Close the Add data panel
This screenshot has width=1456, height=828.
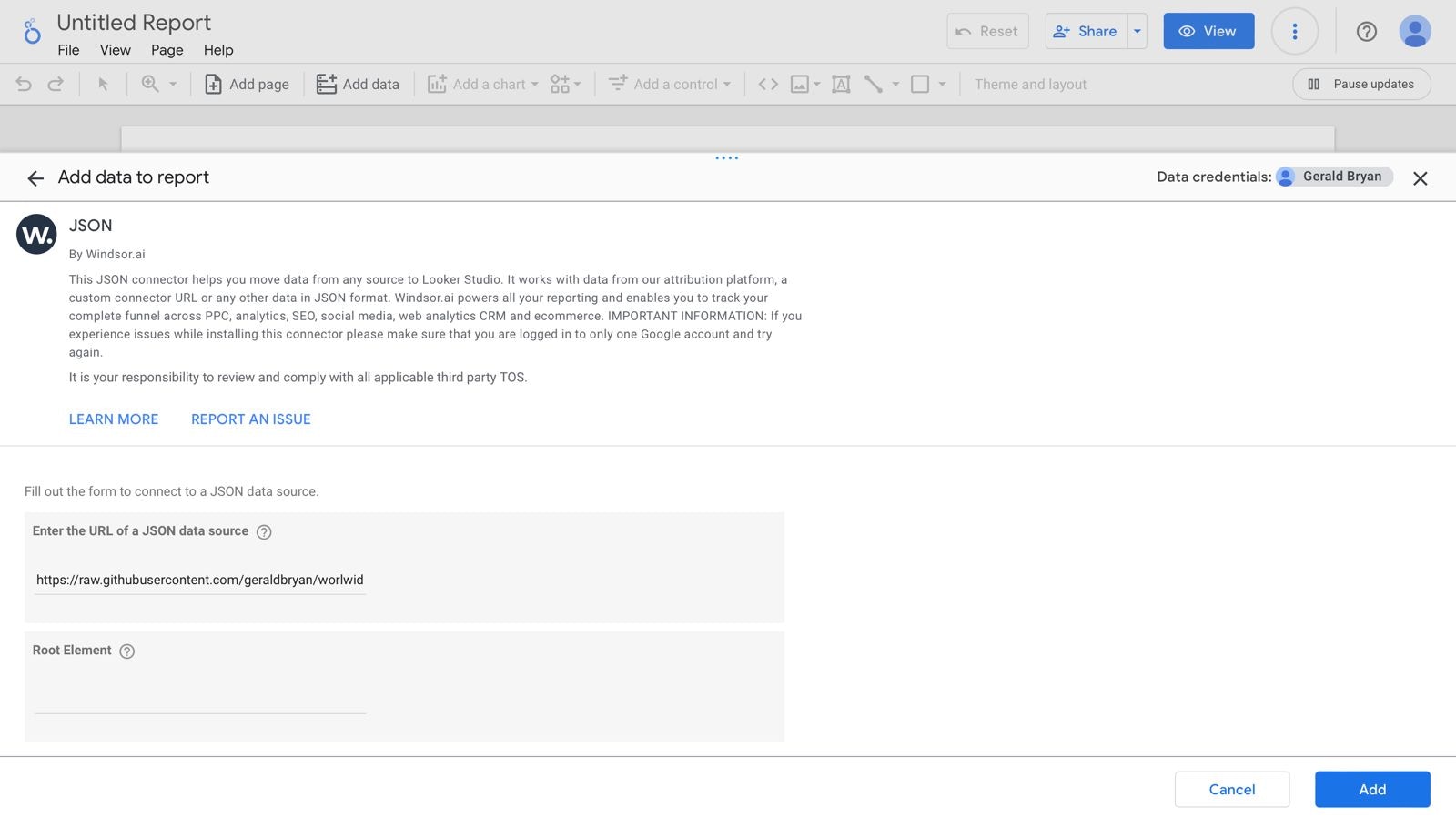[1420, 178]
